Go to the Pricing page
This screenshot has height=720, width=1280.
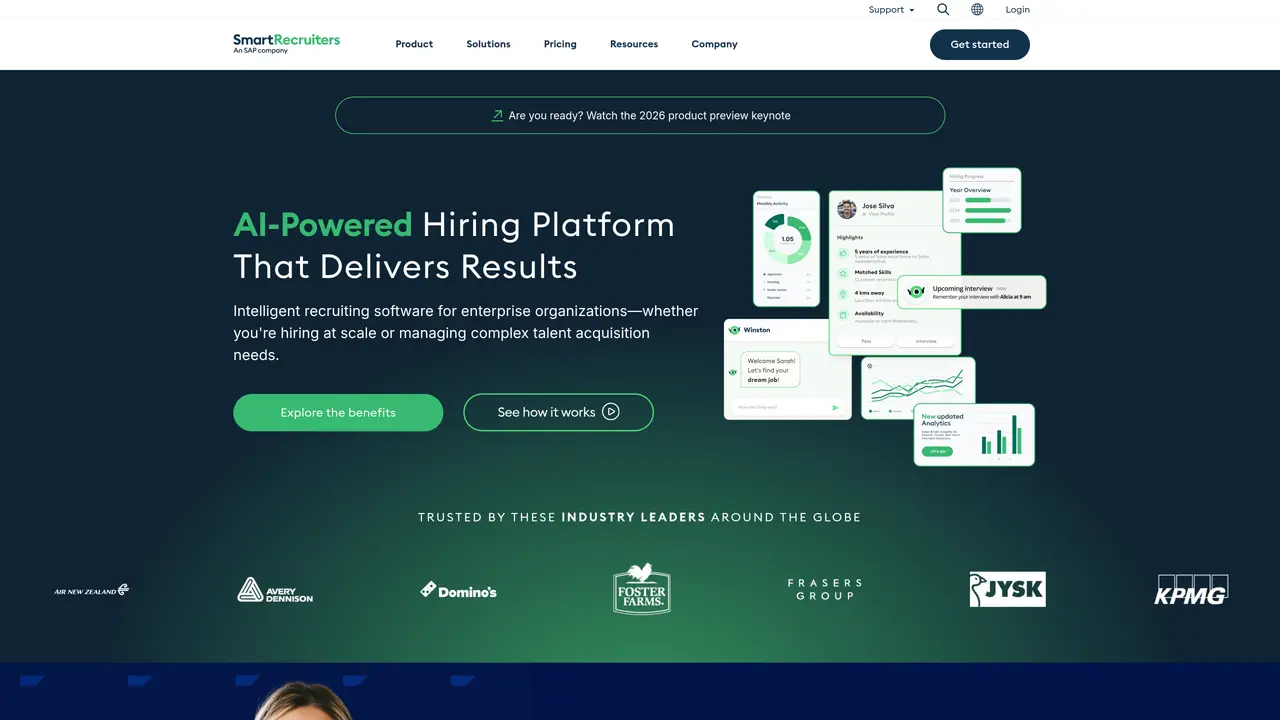(x=560, y=44)
